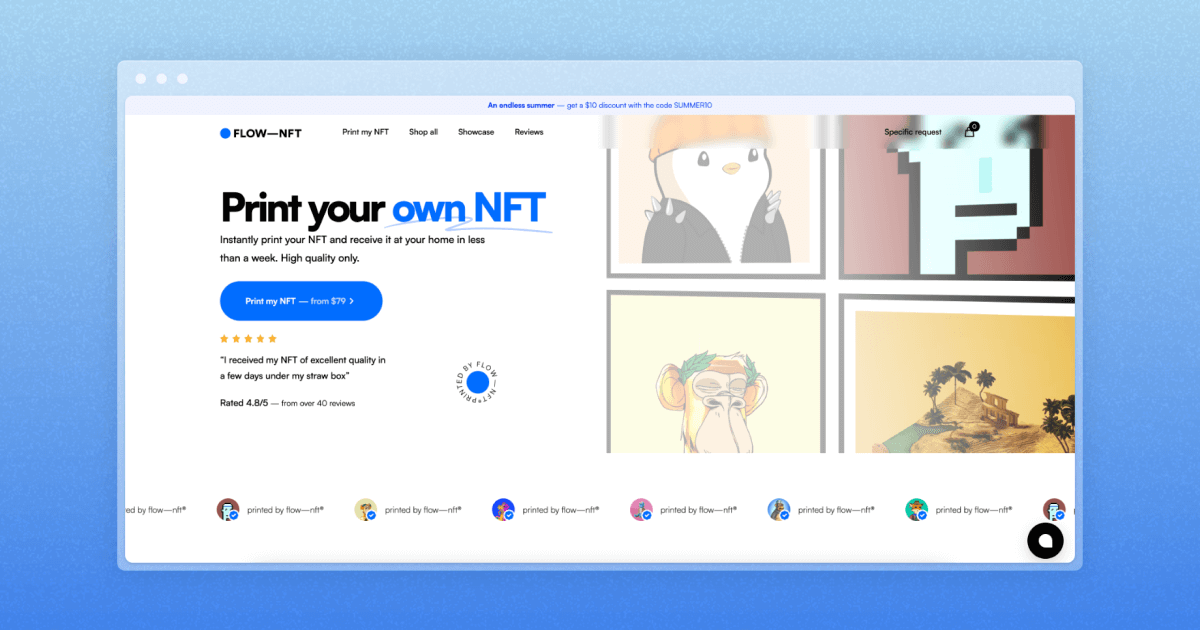Open the Reviews page
This screenshot has height=630, width=1200.
click(x=528, y=132)
